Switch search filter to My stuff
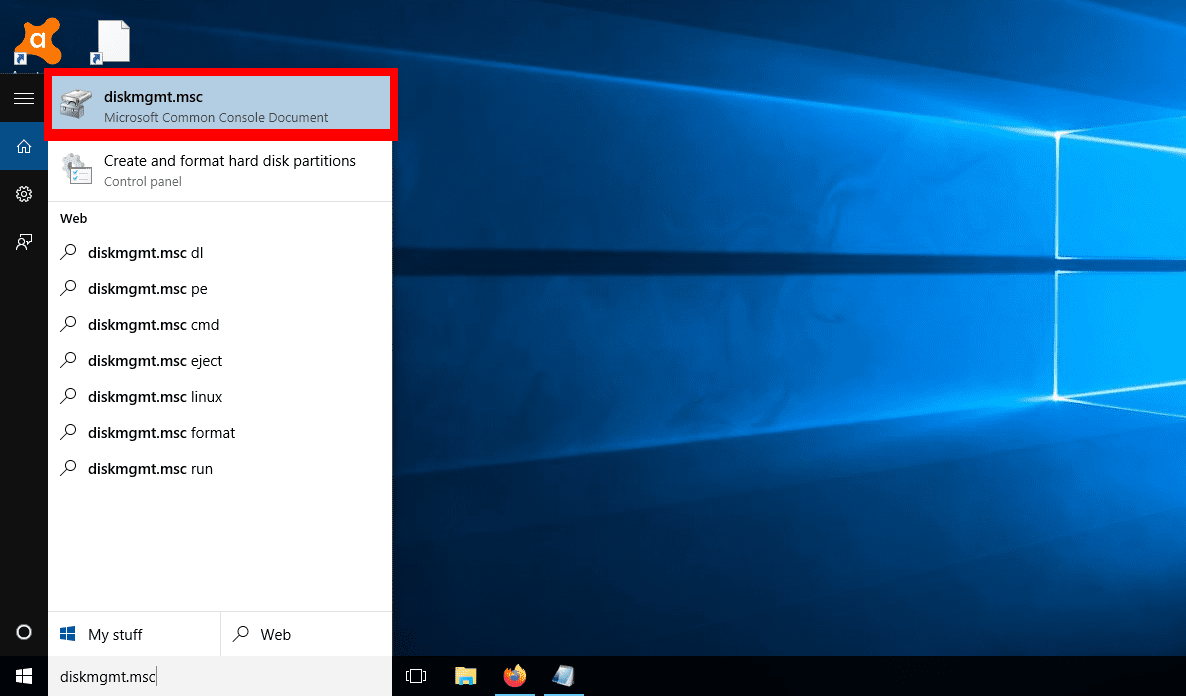1186x696 pixels. point(113,634)
